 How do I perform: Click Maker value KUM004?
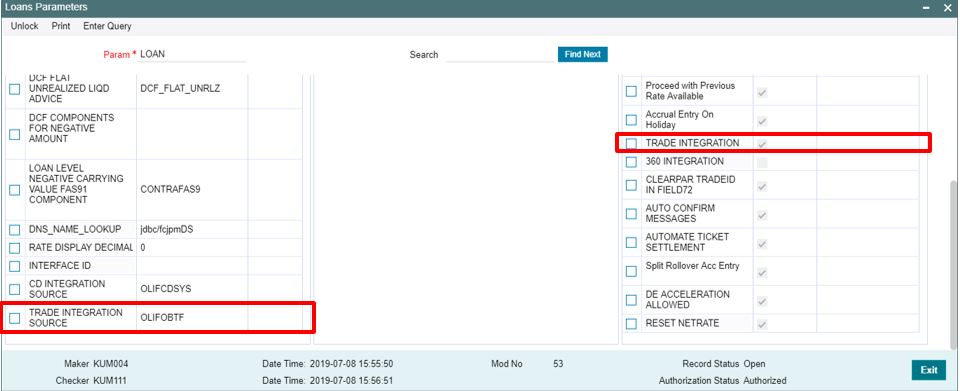[110, 363]
